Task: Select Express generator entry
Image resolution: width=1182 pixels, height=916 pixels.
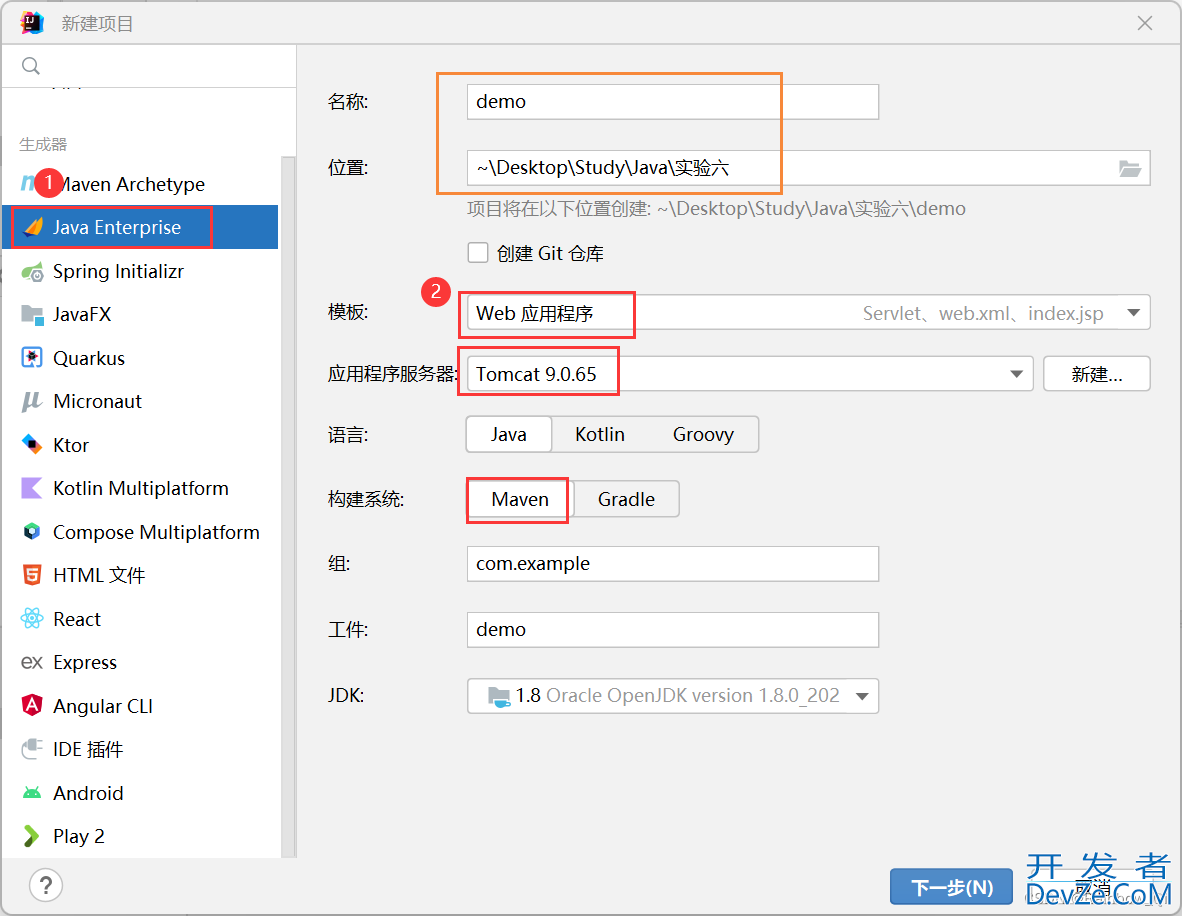Action: [140, 663]
